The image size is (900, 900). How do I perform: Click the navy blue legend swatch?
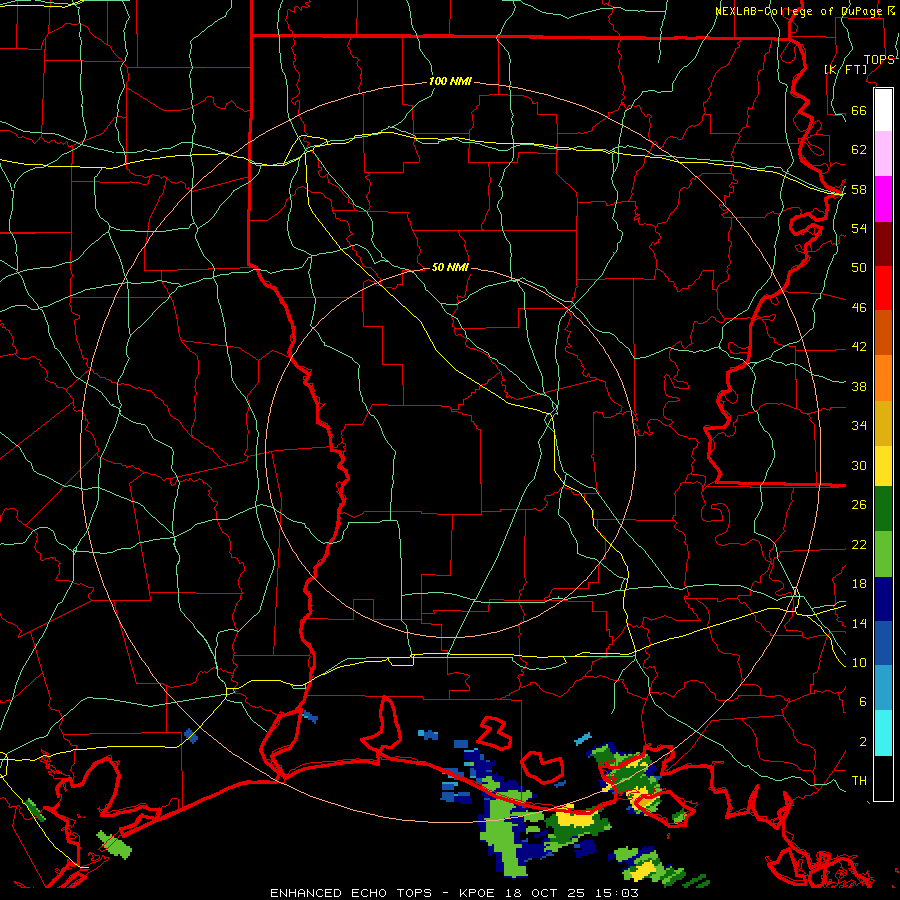[883, 599]
